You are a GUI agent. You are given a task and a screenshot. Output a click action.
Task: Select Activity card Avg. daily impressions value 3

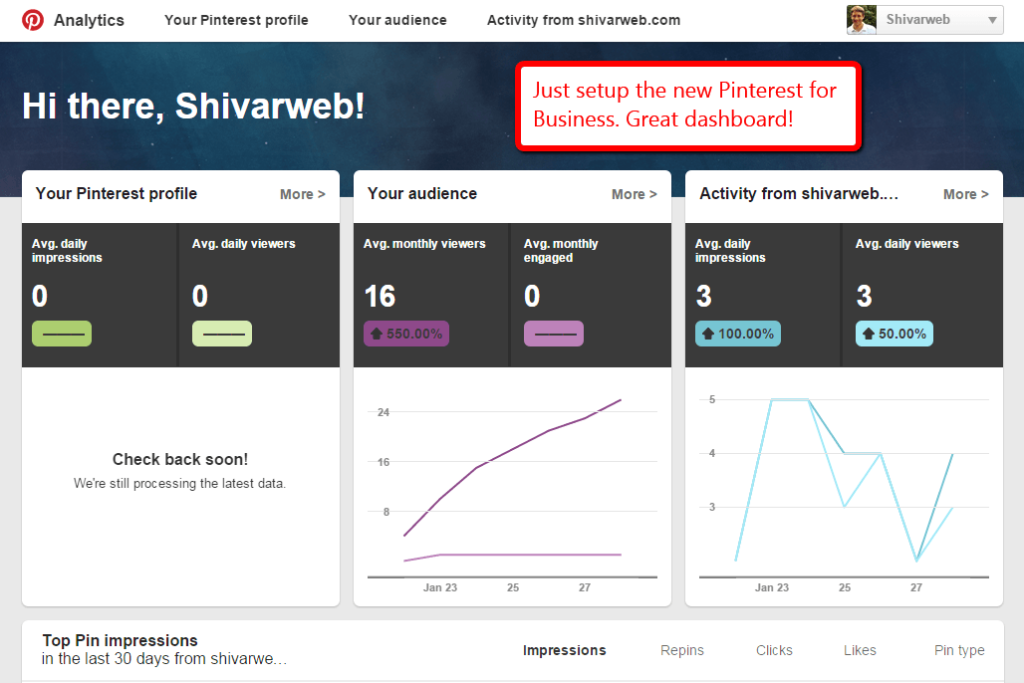704,296
